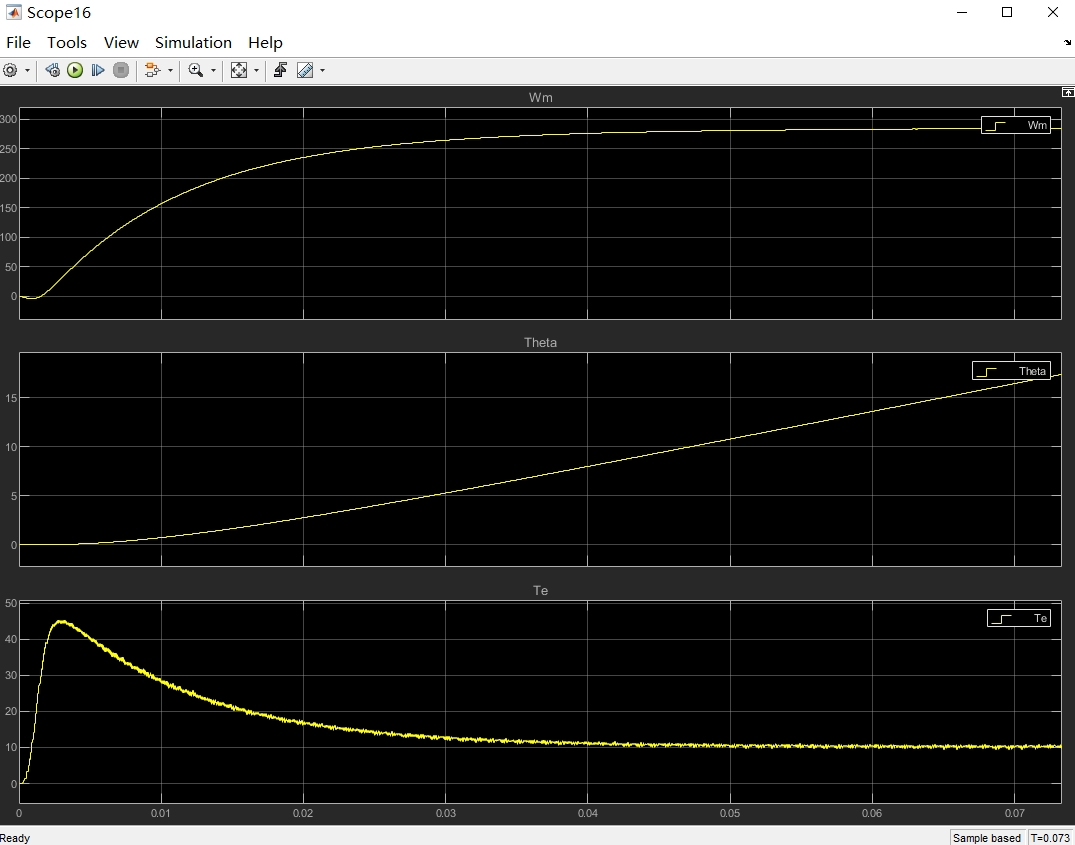Click the Wm legend entry
The width and height of the screenshot is (1075, 845).
[x=1015, y=125]
